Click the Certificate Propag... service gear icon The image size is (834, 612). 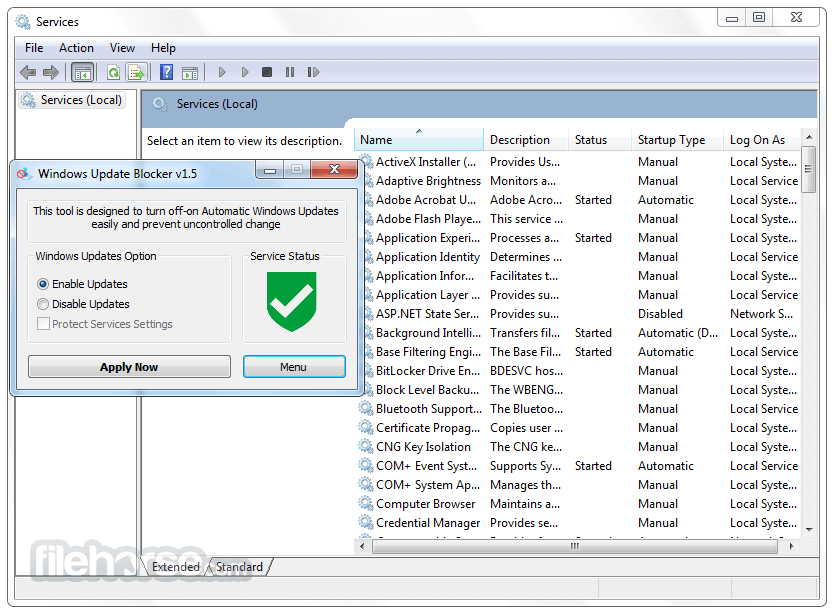(366, 427)
